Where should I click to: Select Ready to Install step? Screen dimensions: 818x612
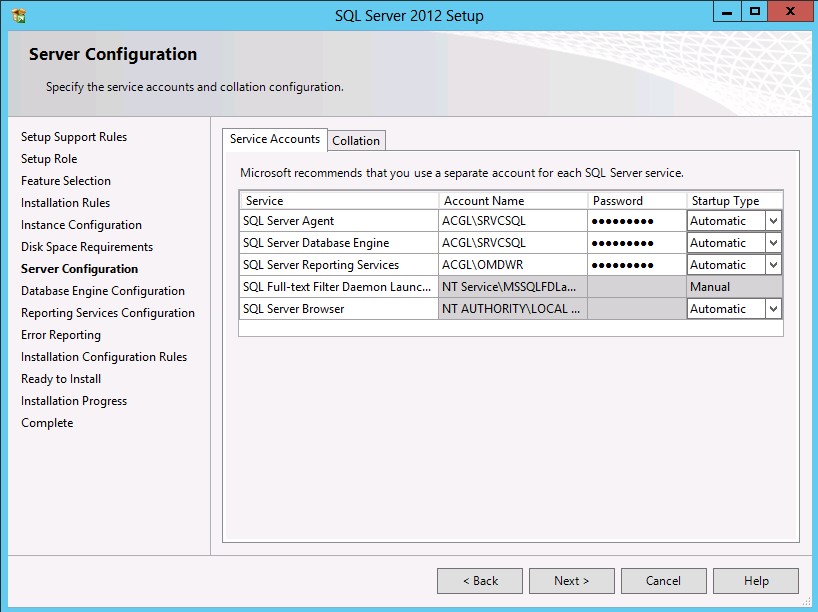(x=61, y=379)
